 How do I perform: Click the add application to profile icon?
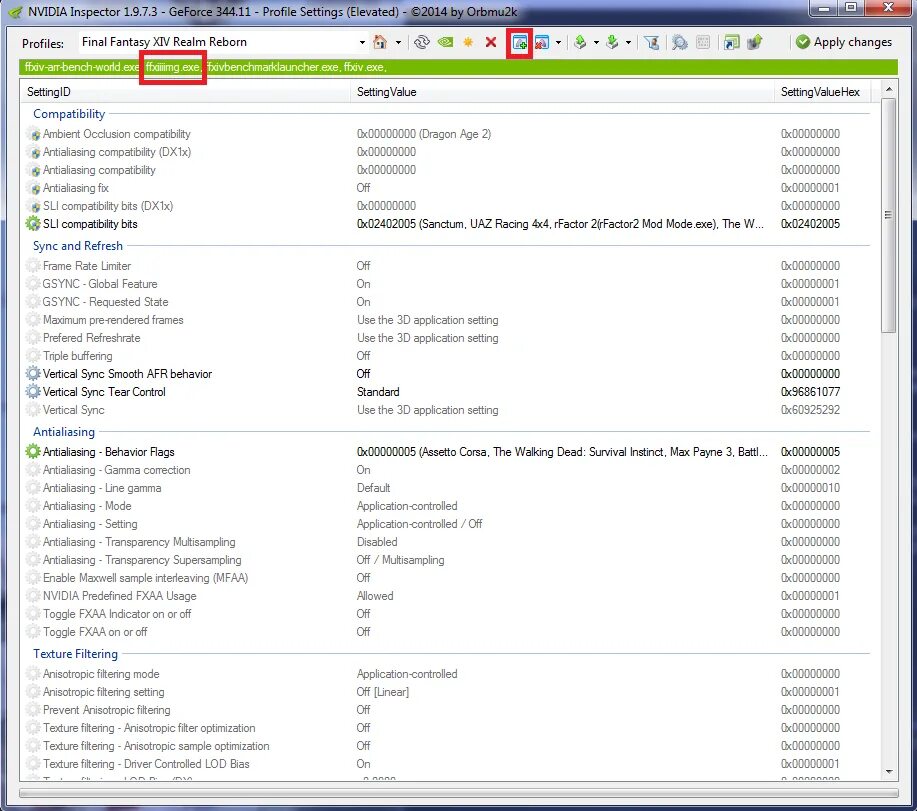(x=519, y=43)
